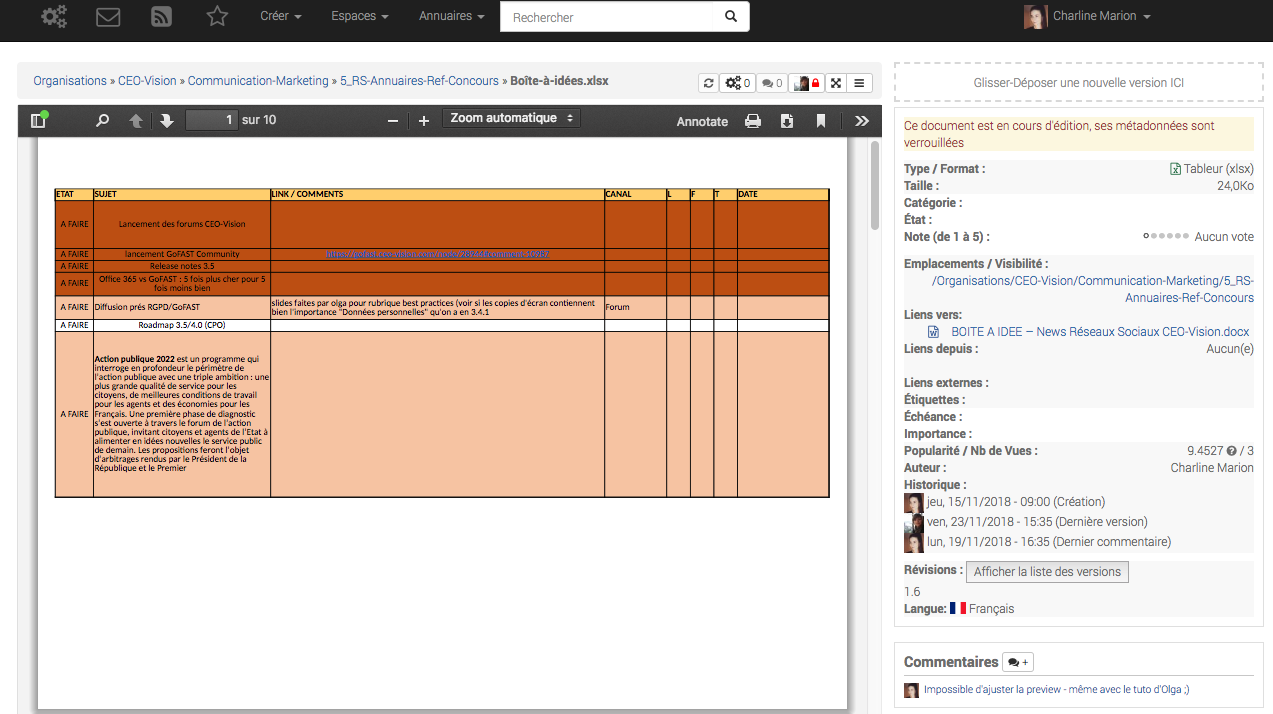
Task: Click the bookmark icon in viewer toolbar
Action: [x=821, y=121]
